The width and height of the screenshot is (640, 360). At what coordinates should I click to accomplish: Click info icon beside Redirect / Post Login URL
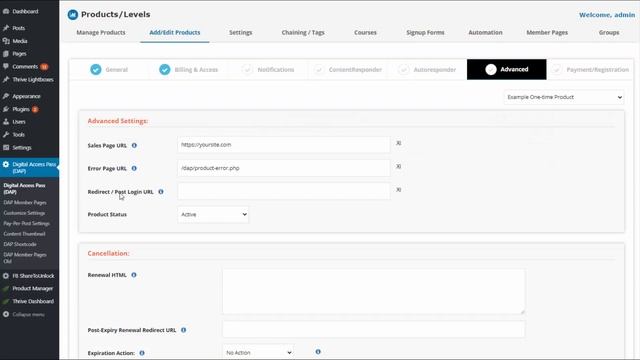pos(161,191)
